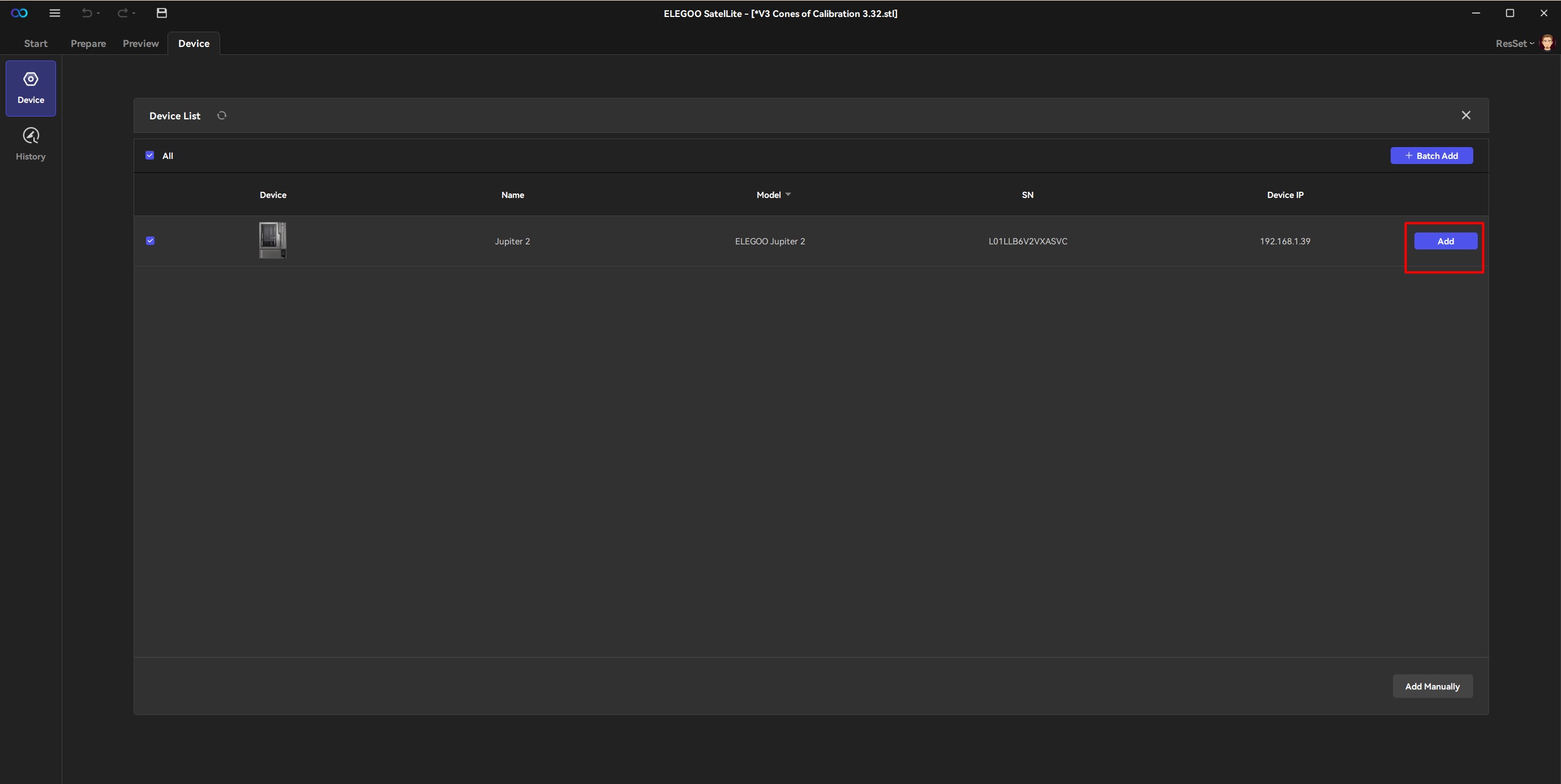Open the hamburger main menu

(x=54, y=14)
